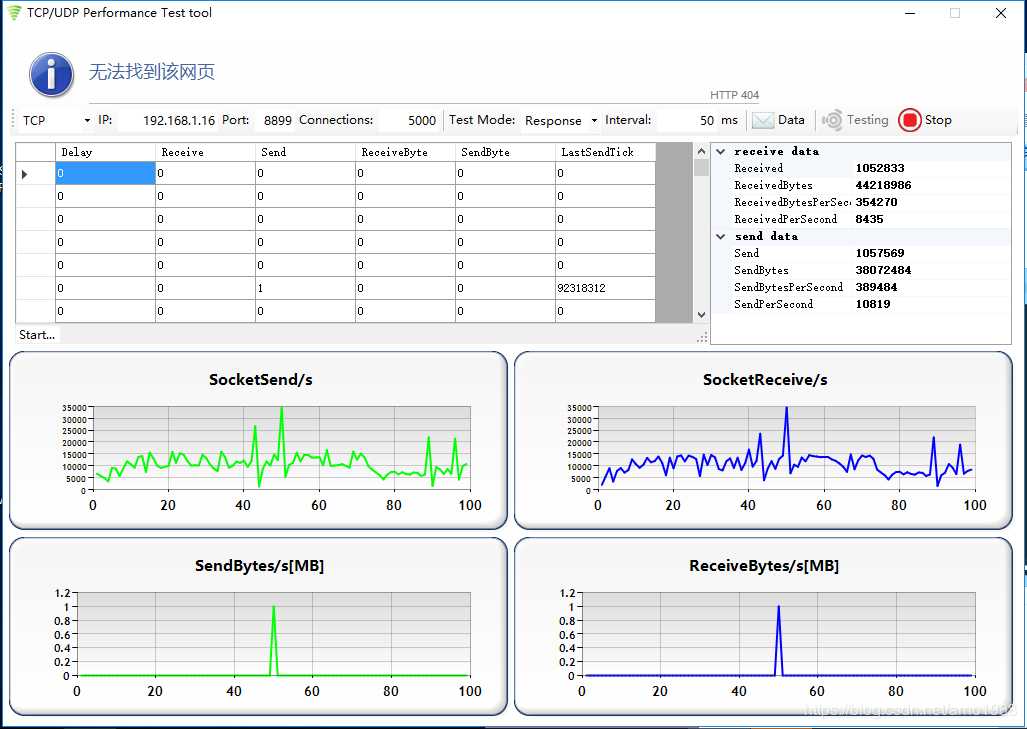Click the grid scrollbar up arrow
Viewport: 1027px width, 729px height.
click(701, 151)
